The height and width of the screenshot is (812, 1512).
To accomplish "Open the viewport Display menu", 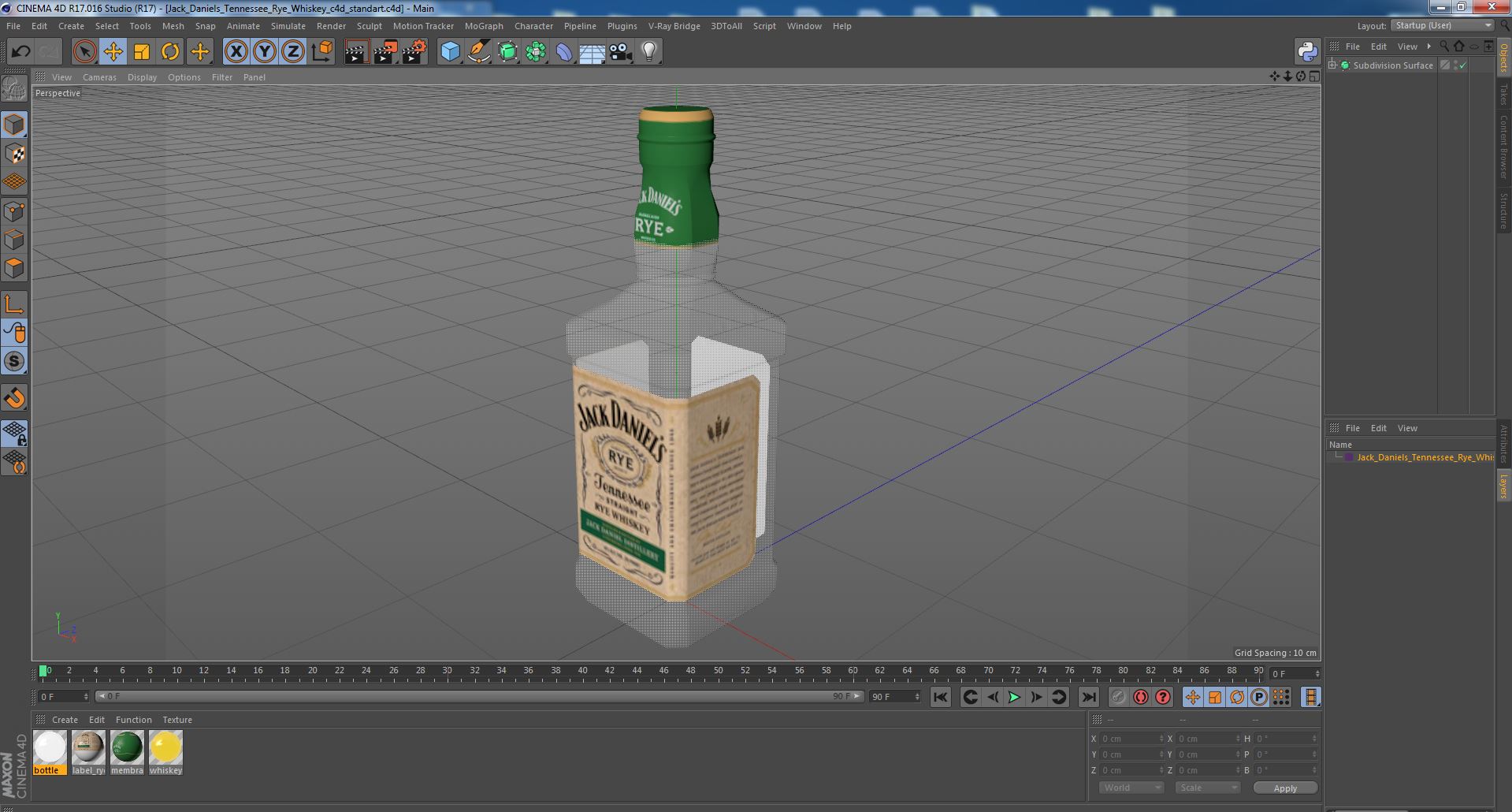I will (x=142, y=77).
